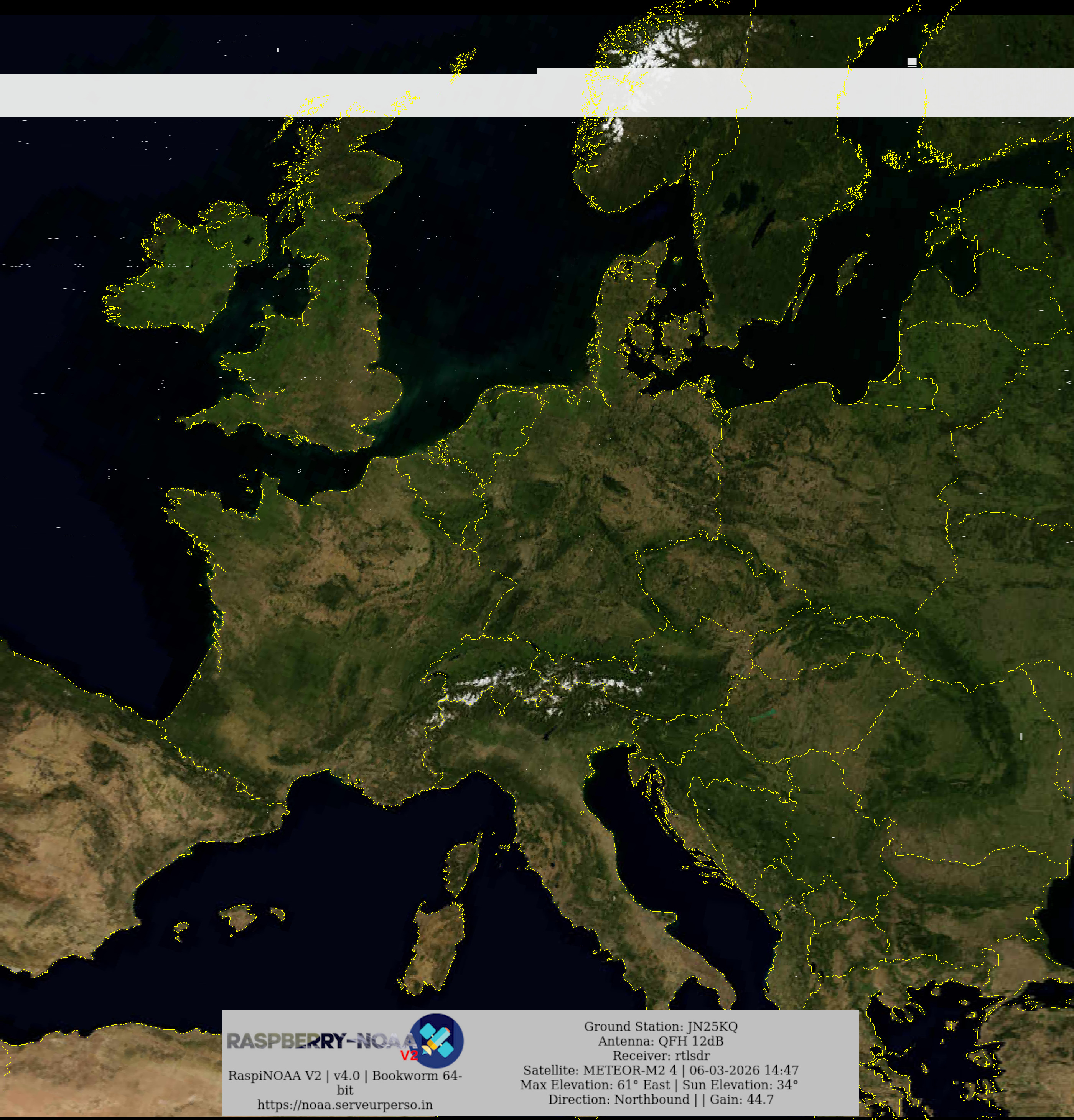Screen dimensions: 1074x1120
Task: Click the Max Elevation 61° East text
Action: coord(595,1085)
